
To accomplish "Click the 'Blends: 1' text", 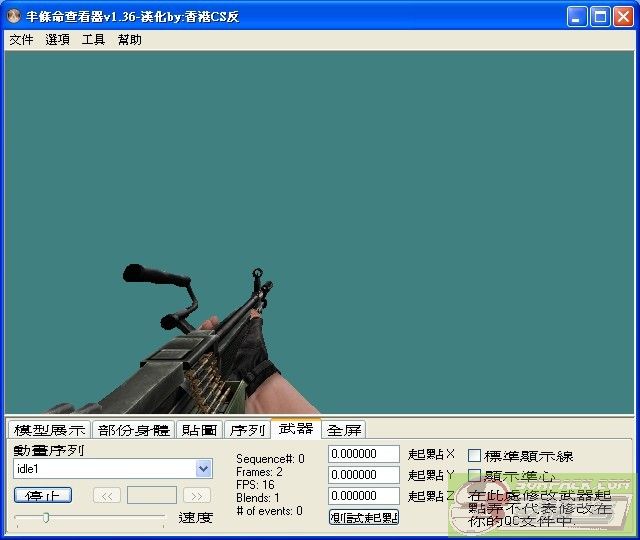I will click(x=258, y=498).
